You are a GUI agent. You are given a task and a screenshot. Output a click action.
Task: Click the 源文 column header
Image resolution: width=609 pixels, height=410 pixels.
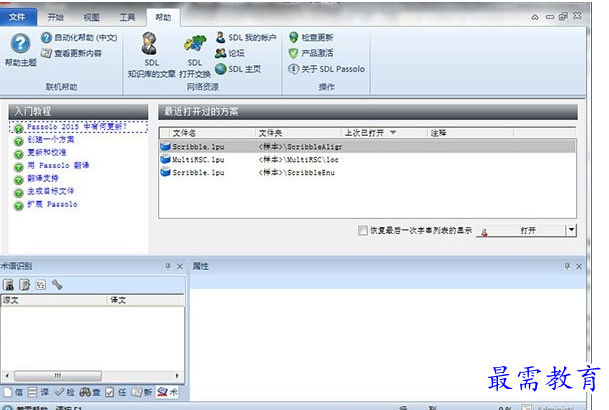pos(54,300)
